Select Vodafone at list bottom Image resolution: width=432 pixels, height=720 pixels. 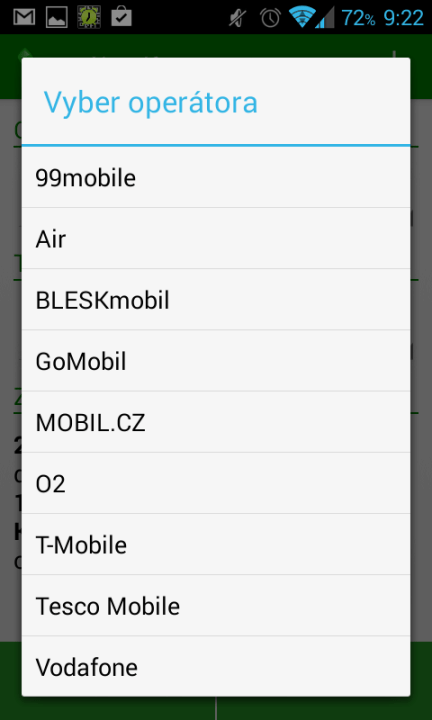(x=216, y=666)
